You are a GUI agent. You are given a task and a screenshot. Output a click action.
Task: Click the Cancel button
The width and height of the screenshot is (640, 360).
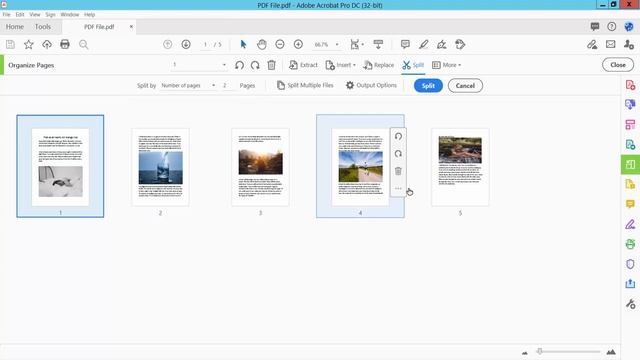(465, 86)
